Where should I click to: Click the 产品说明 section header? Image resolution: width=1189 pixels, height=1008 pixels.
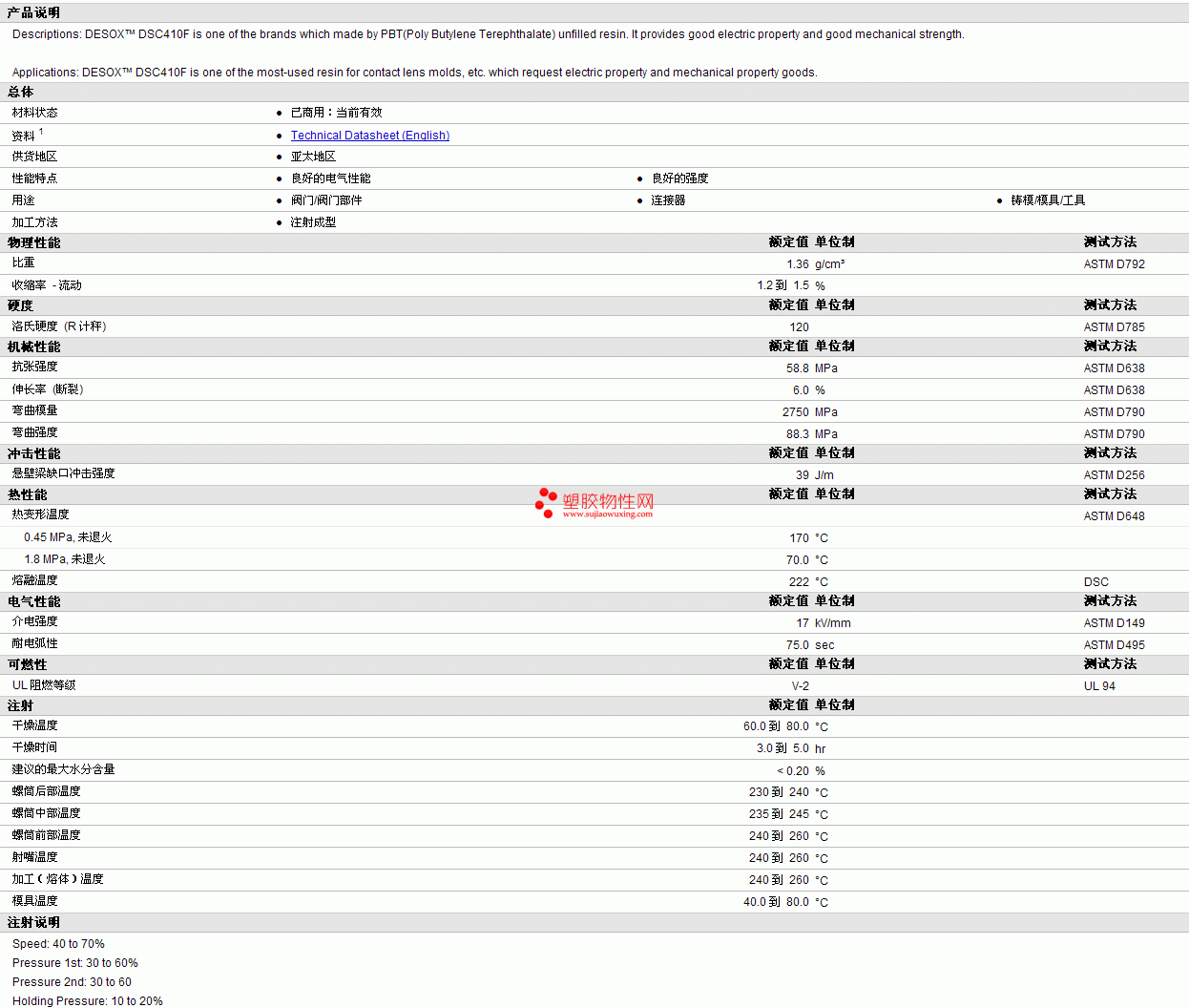33,12
